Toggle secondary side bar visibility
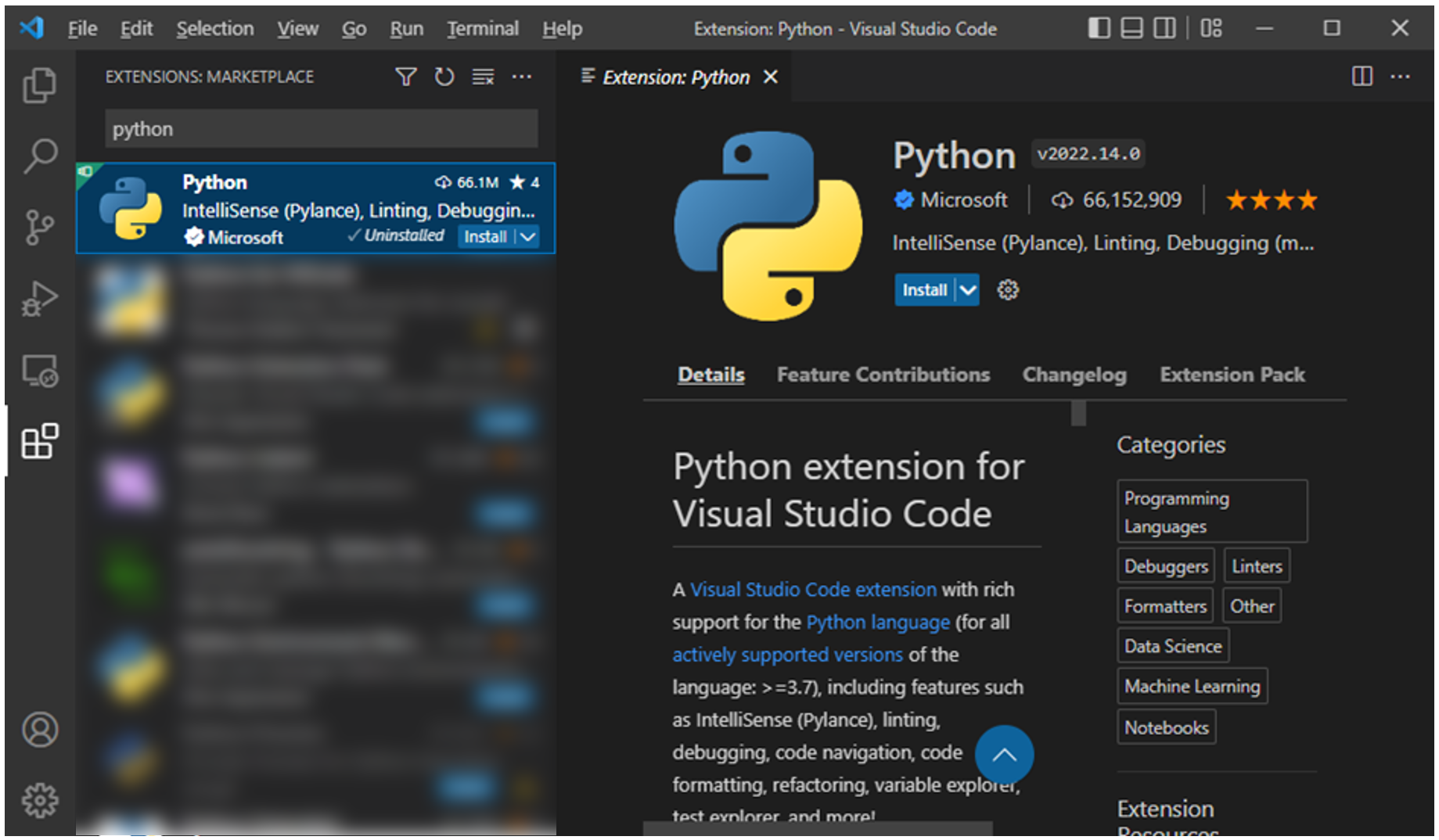The height and width of the screenshot is (840, 1439). point(1164,29)
